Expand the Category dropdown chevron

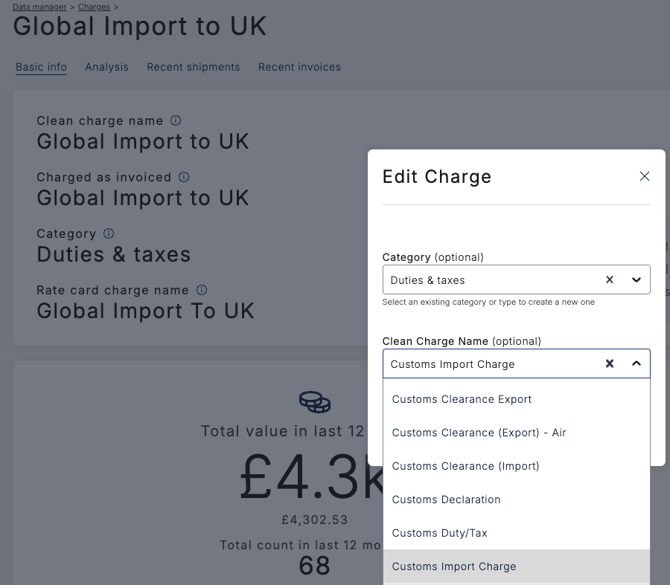[x=636, y=280]
